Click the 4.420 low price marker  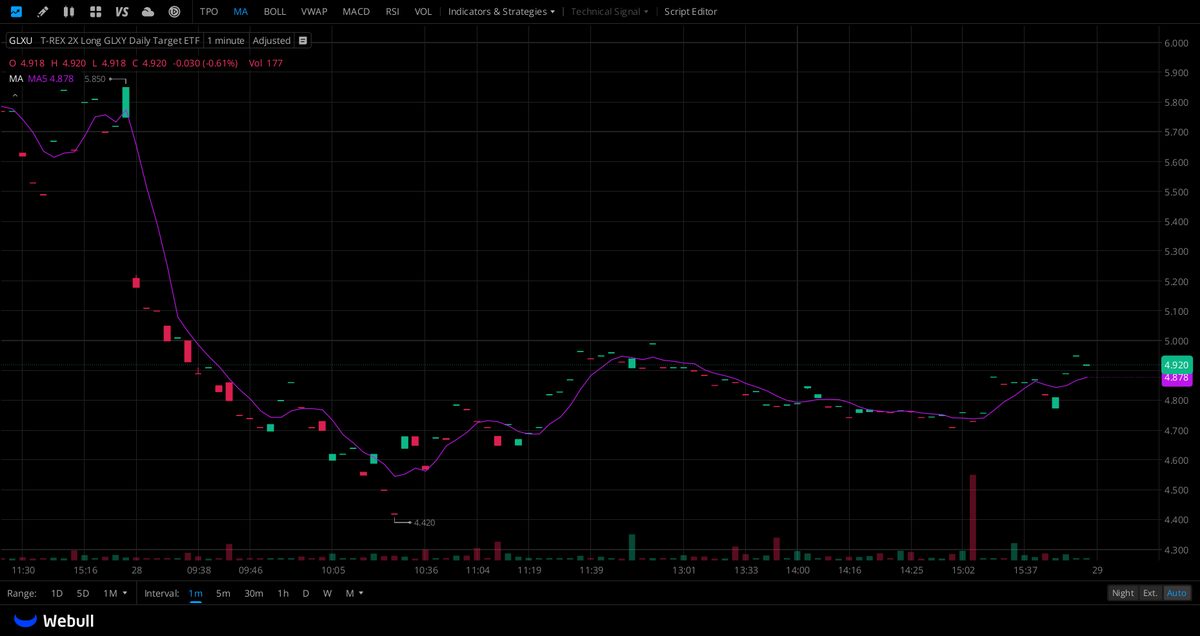point(424,523)
